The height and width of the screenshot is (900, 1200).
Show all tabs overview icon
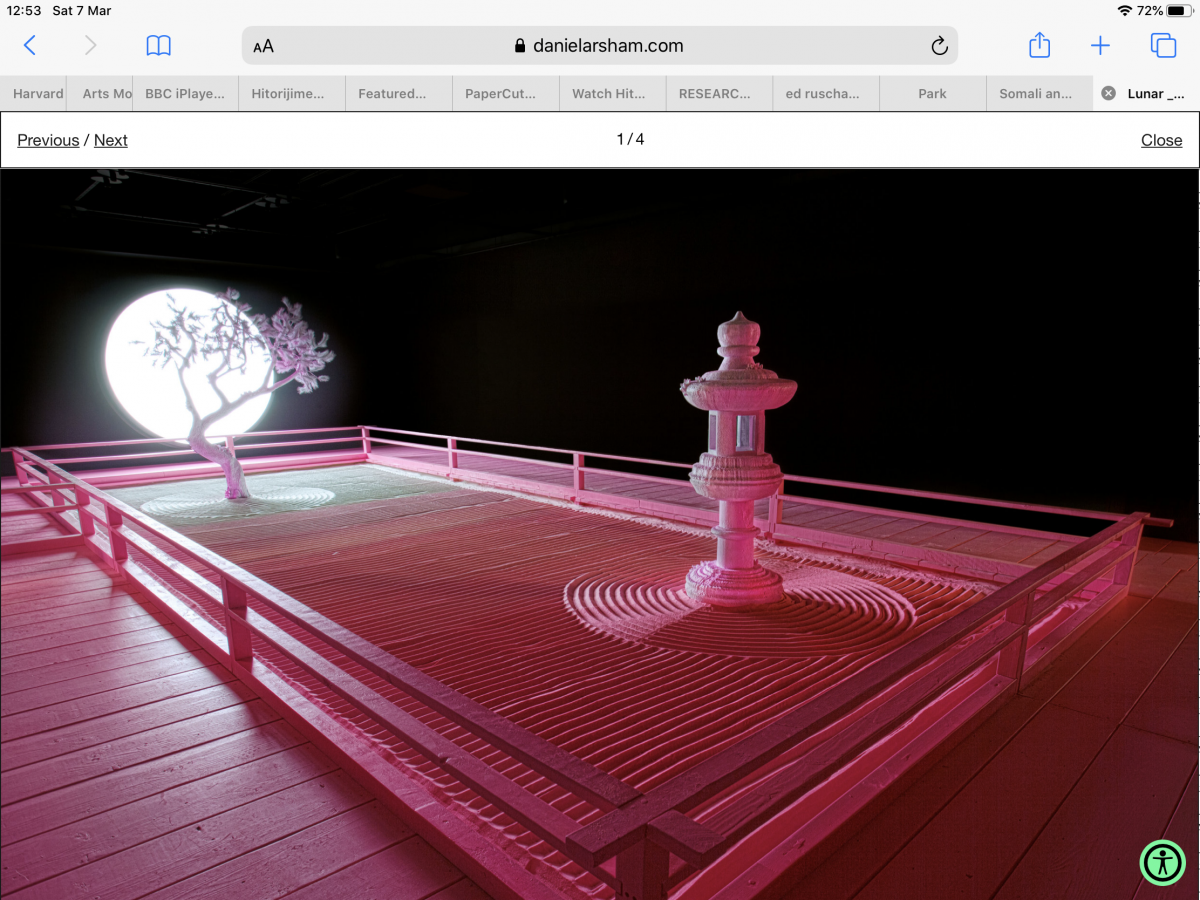(x=1163, y=45)
